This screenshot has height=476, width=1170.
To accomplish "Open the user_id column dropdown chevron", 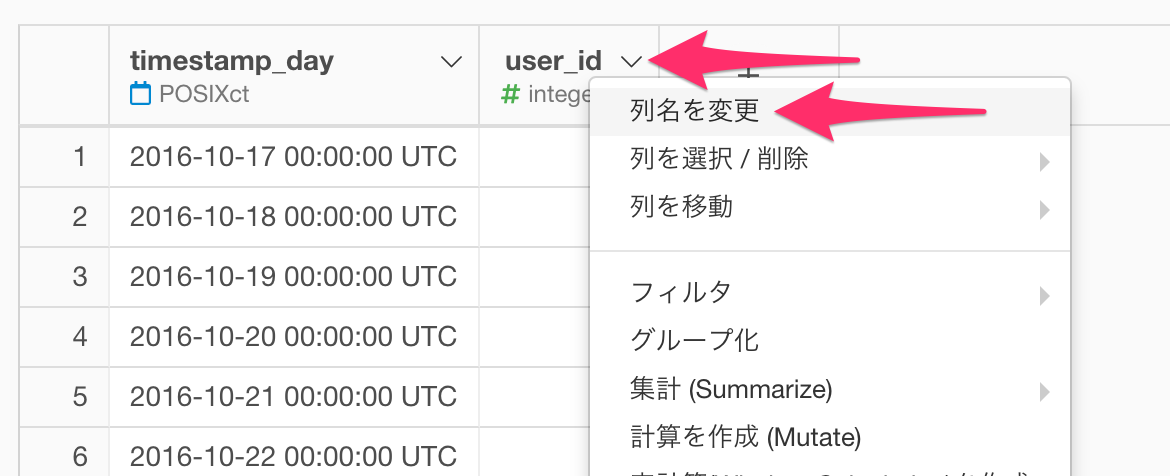I will (632, 62).
